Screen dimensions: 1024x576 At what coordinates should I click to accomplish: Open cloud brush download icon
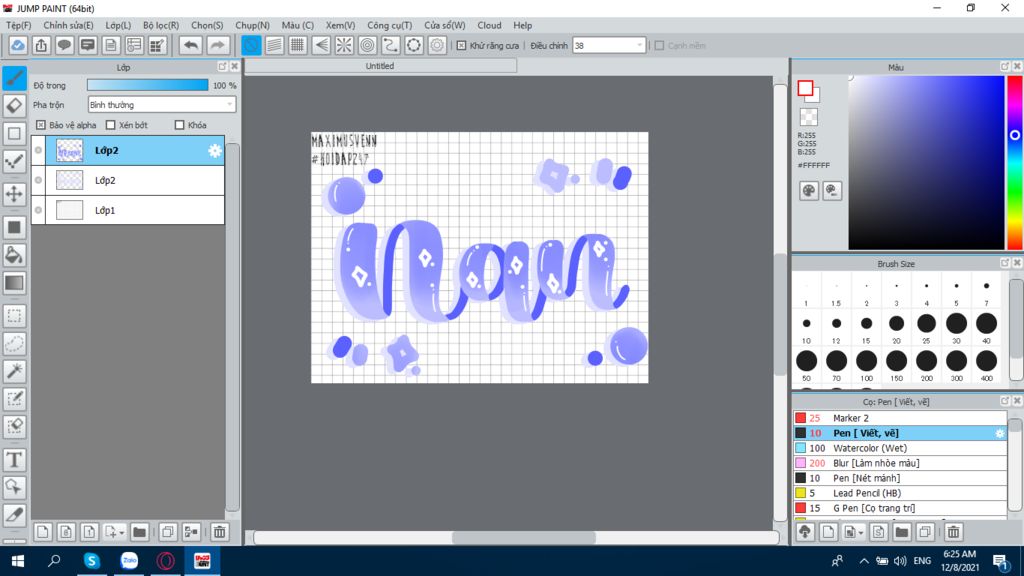tap(805, 532)
